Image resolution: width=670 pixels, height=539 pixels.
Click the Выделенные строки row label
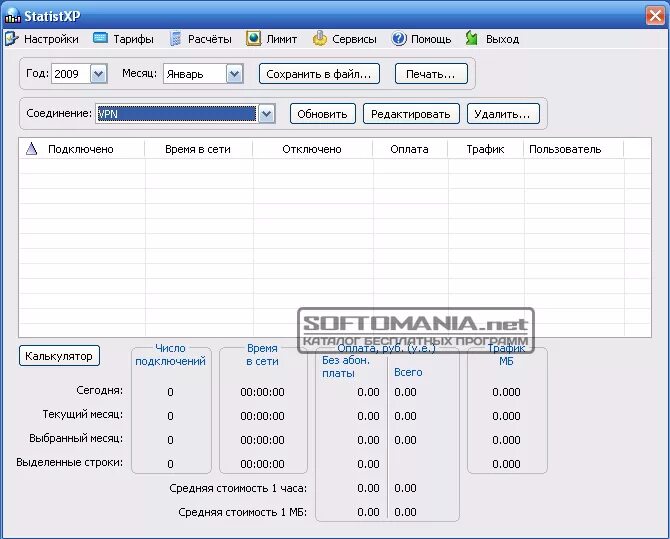coord(70,462)
